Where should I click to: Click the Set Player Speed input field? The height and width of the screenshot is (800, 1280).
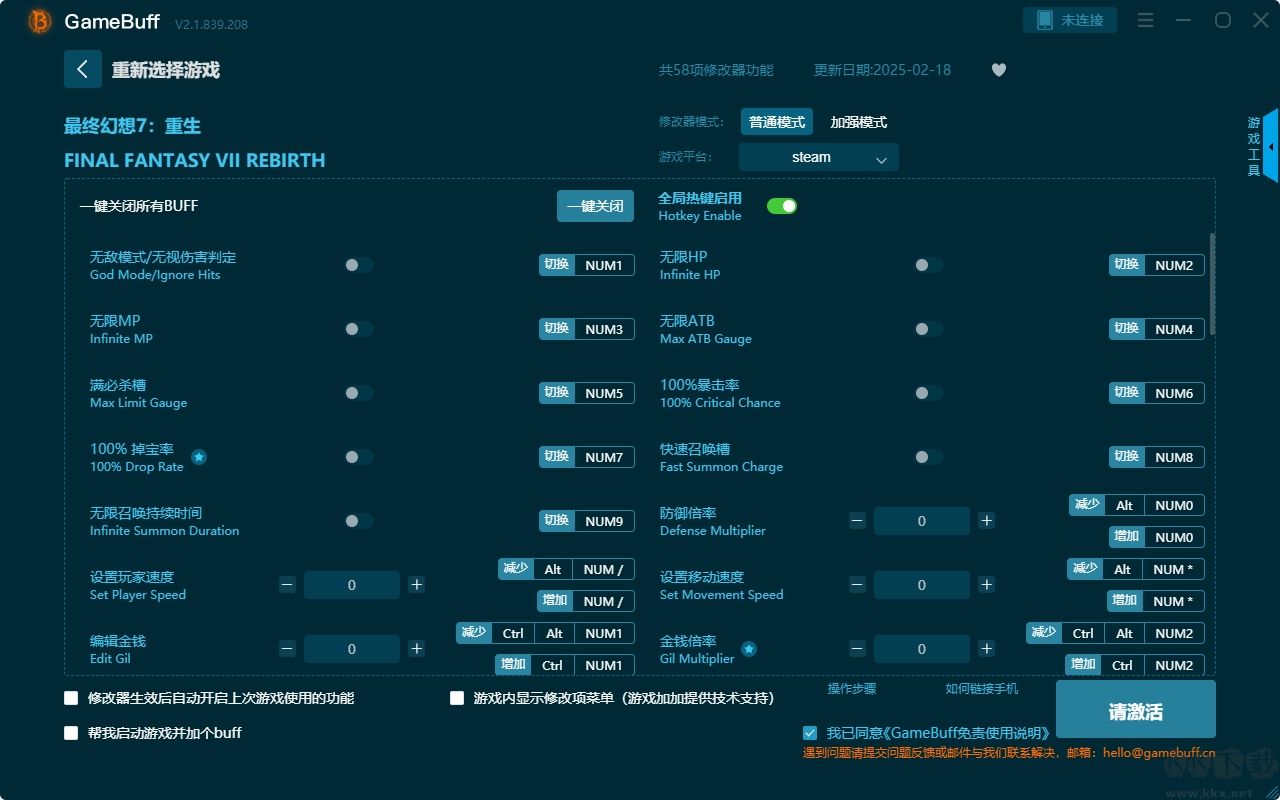352,585
